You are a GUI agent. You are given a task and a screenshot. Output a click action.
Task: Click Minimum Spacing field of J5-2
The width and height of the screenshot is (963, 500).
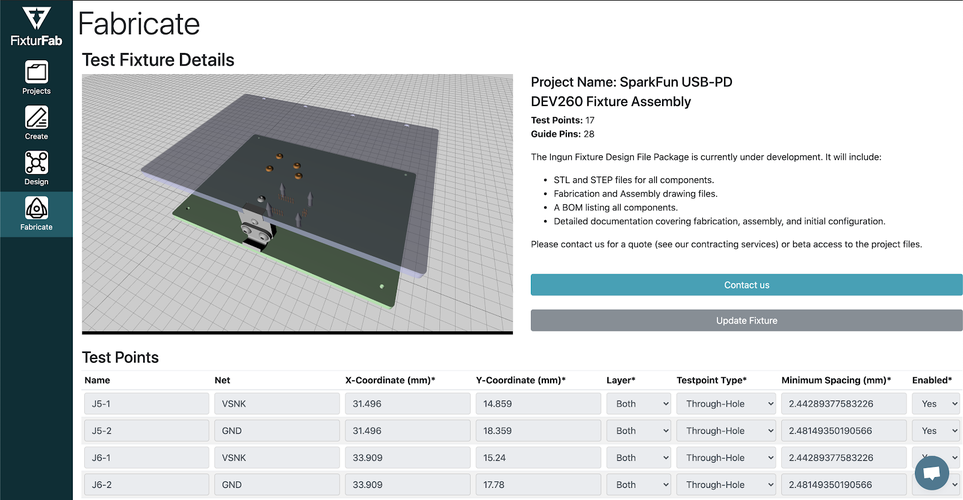click(x=844, y=431)
